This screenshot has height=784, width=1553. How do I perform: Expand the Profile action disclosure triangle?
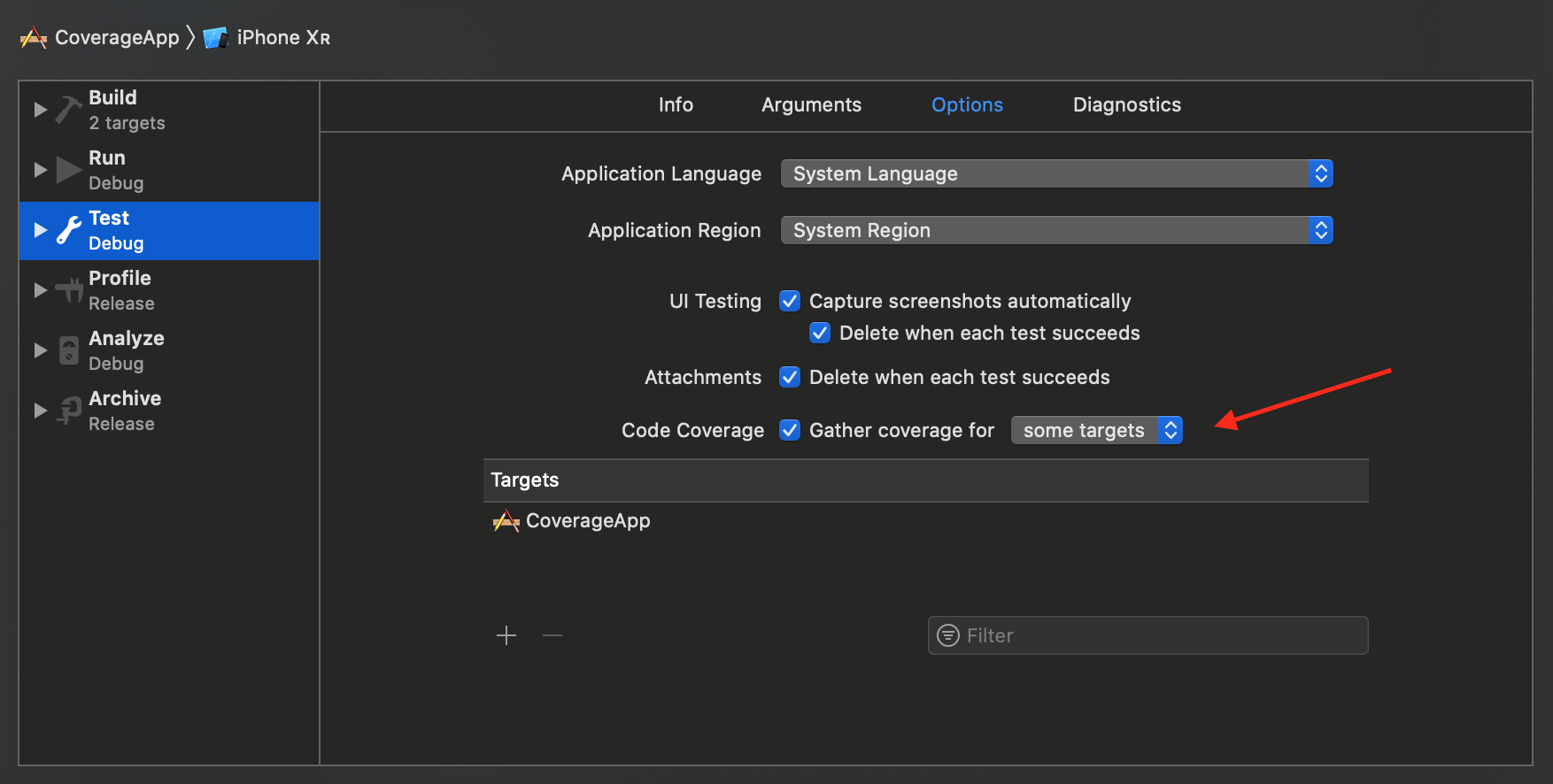pos(40,290)
